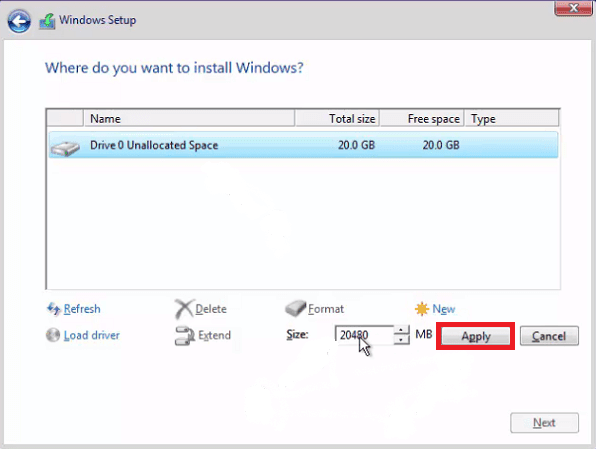Sort by the Total size column header
This screenshot has width=596, height=449.
[337, 119]
